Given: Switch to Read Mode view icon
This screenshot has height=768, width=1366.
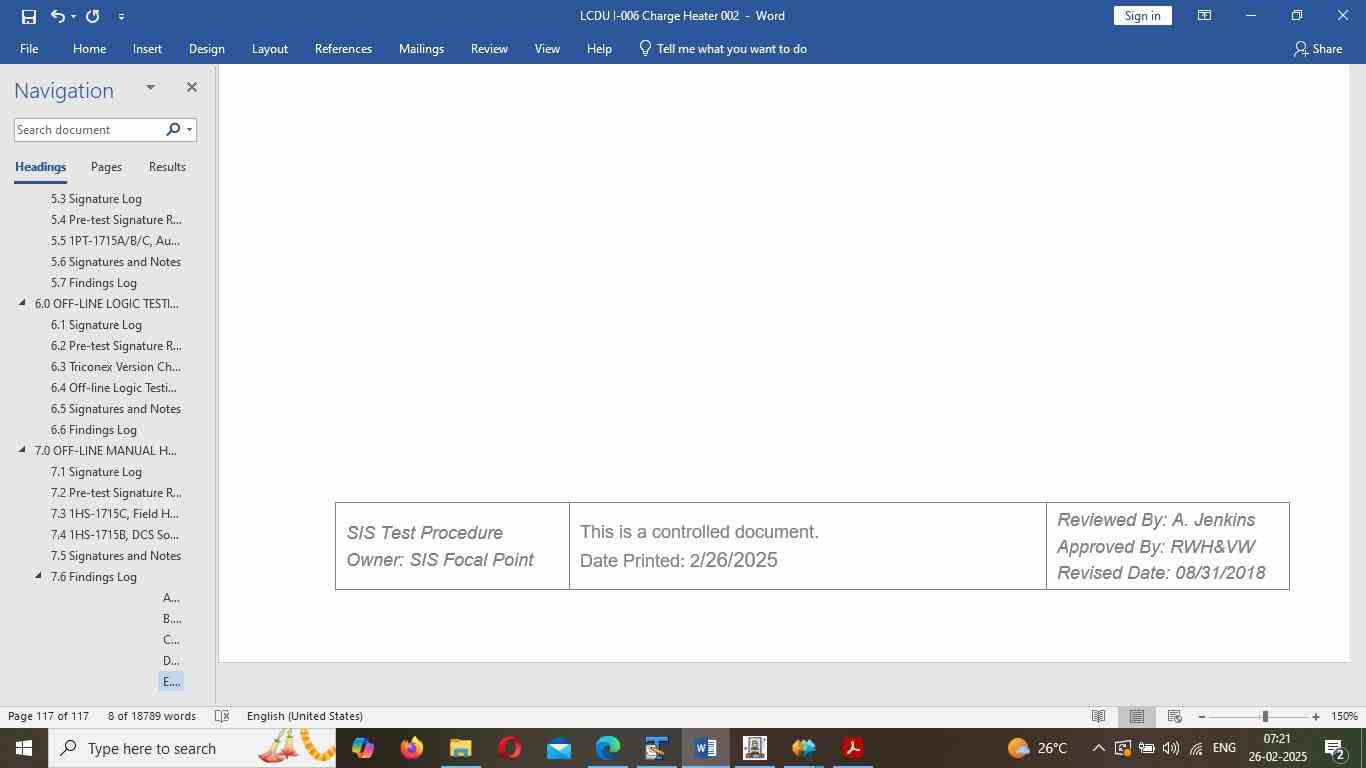Looking at the screenshot, I should click(1098, 716).
